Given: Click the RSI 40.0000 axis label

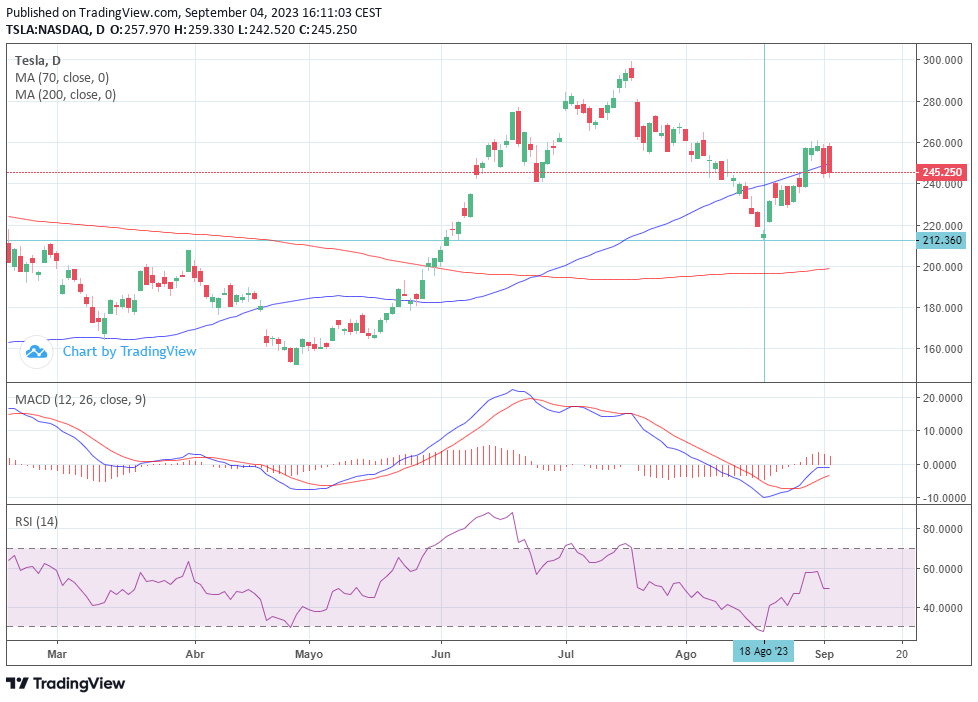Looking at the screenshot, I should [944, 608].
